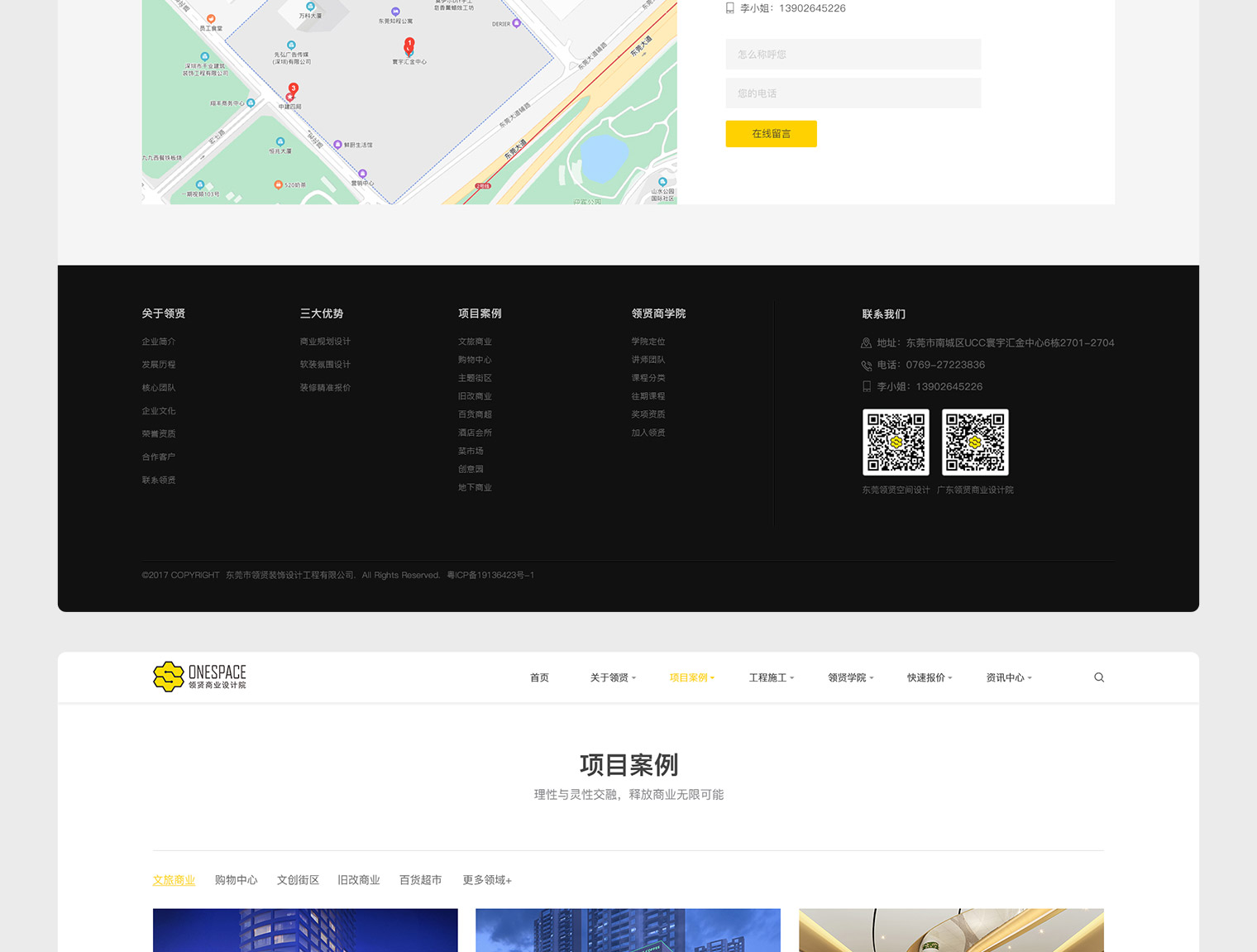Click the orange 520奶茶 map pin
The image size is (1257, 952).
coord(278,184)
